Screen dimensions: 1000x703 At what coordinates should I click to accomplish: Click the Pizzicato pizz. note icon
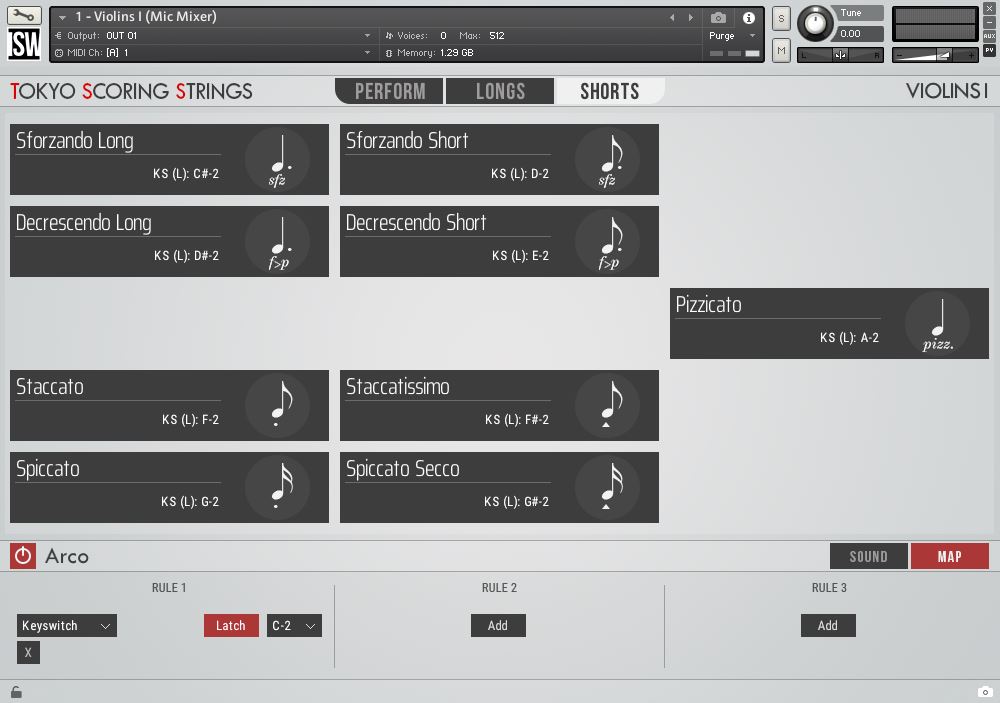(938, 323)
